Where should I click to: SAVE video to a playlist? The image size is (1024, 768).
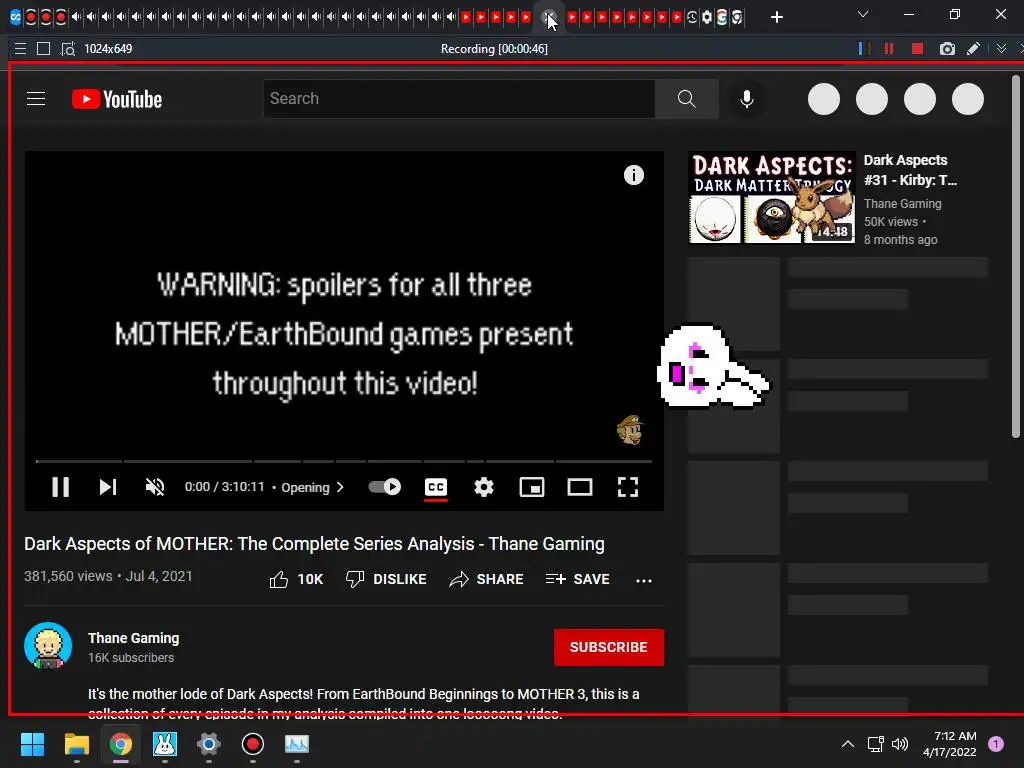coord(577,579)
